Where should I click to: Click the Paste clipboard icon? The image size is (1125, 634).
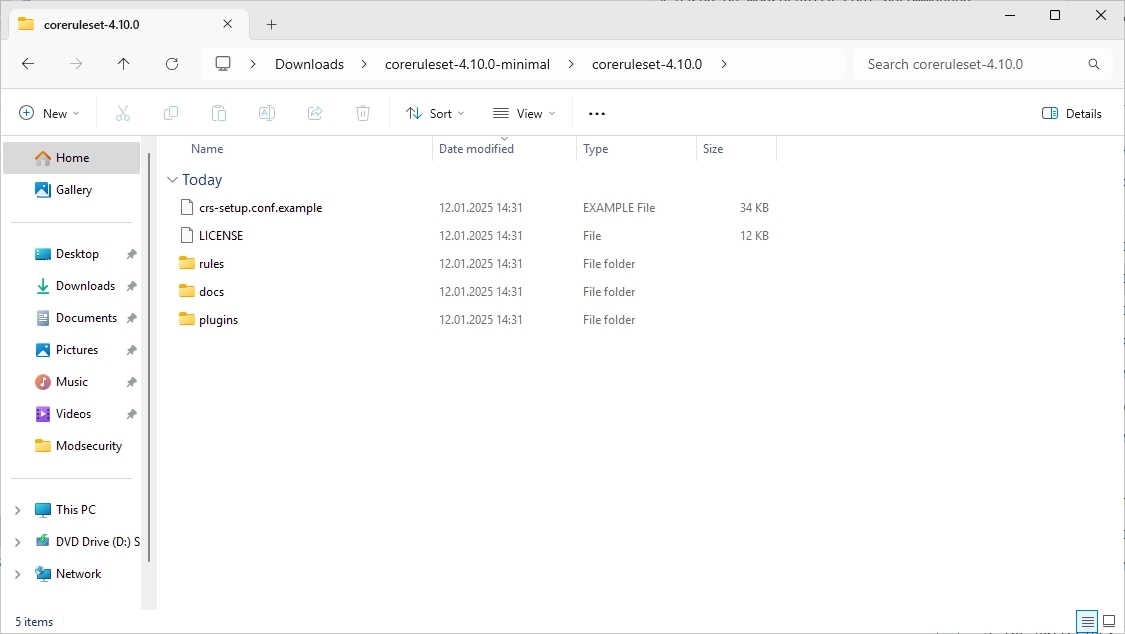(219, 114)
